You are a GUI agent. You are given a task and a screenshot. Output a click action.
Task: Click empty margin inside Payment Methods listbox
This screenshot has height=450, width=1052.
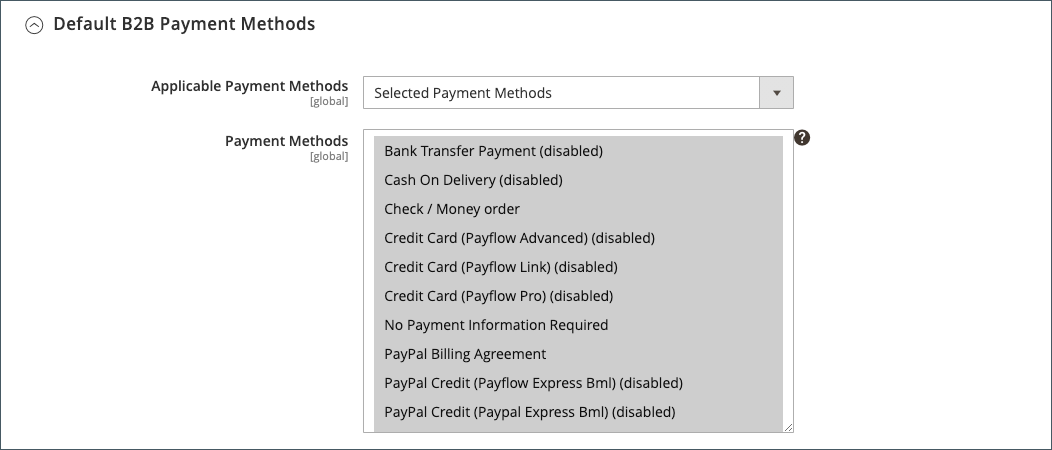coord(369,282)
